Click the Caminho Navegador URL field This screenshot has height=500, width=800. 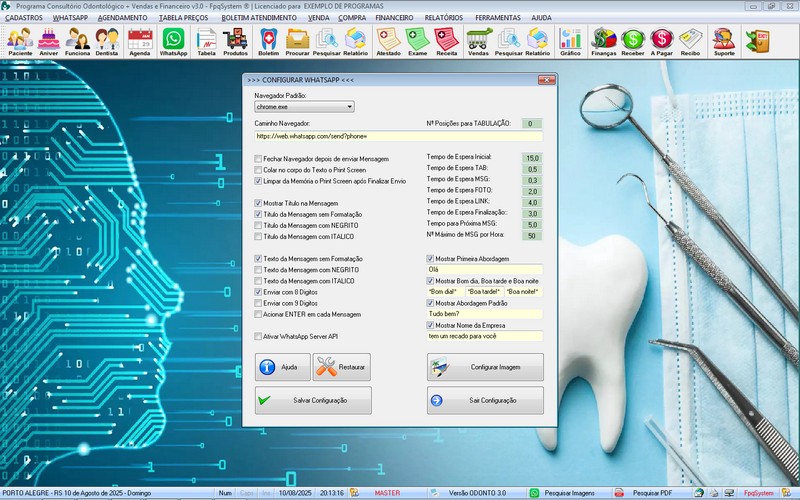coord(398,136)
